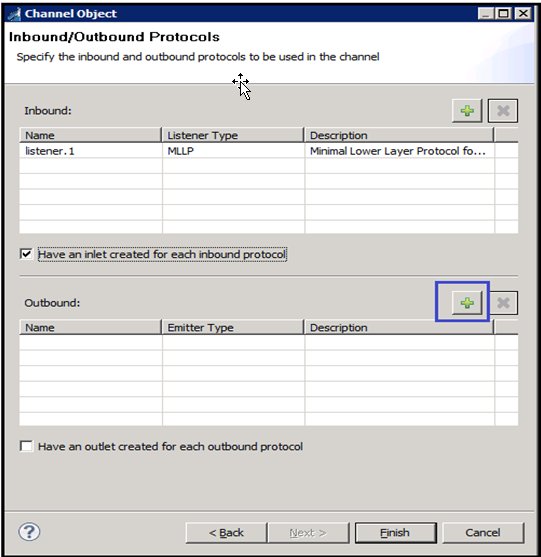Click the Channel Object title bar icon

pos(14,14)
